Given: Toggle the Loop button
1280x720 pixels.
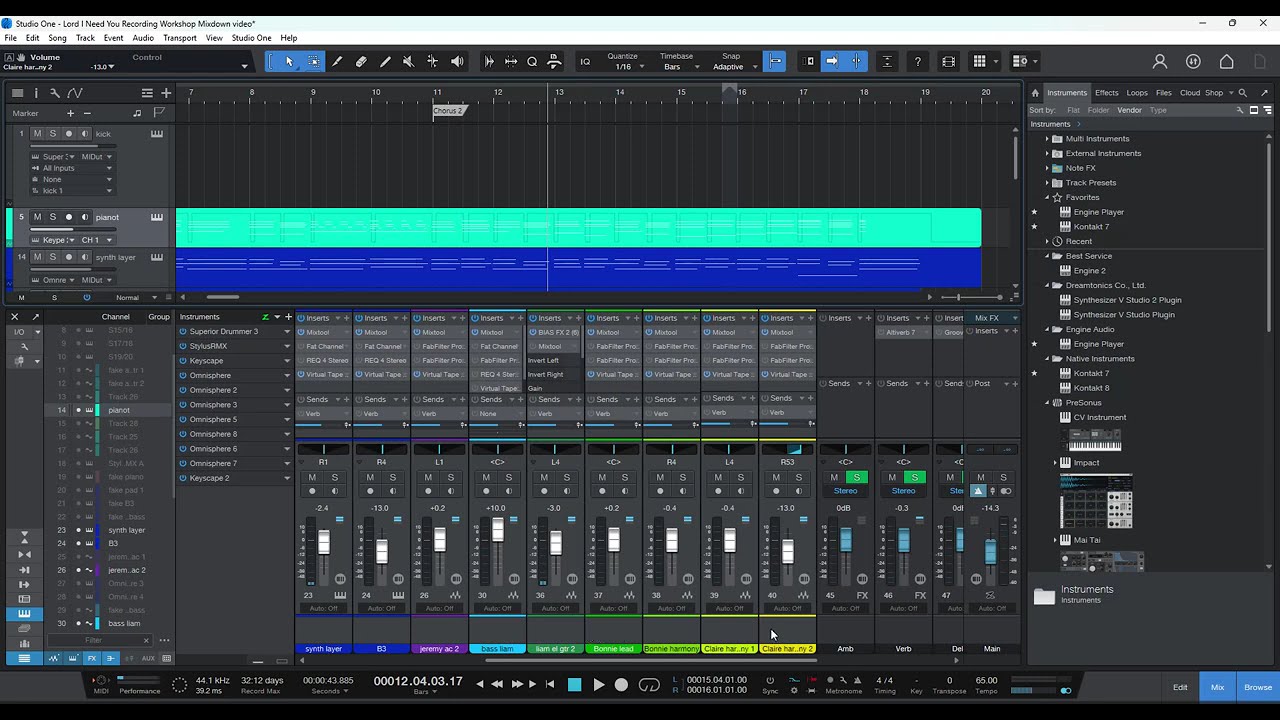Looking at the screenshot, I should coord(649,685).
